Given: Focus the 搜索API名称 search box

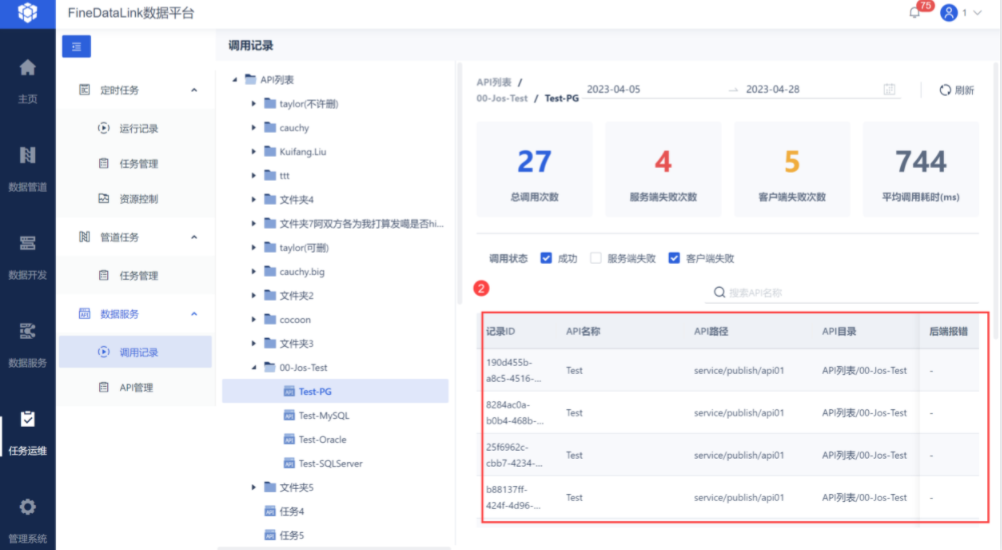Looking at the screenshot, I should 843,293.
